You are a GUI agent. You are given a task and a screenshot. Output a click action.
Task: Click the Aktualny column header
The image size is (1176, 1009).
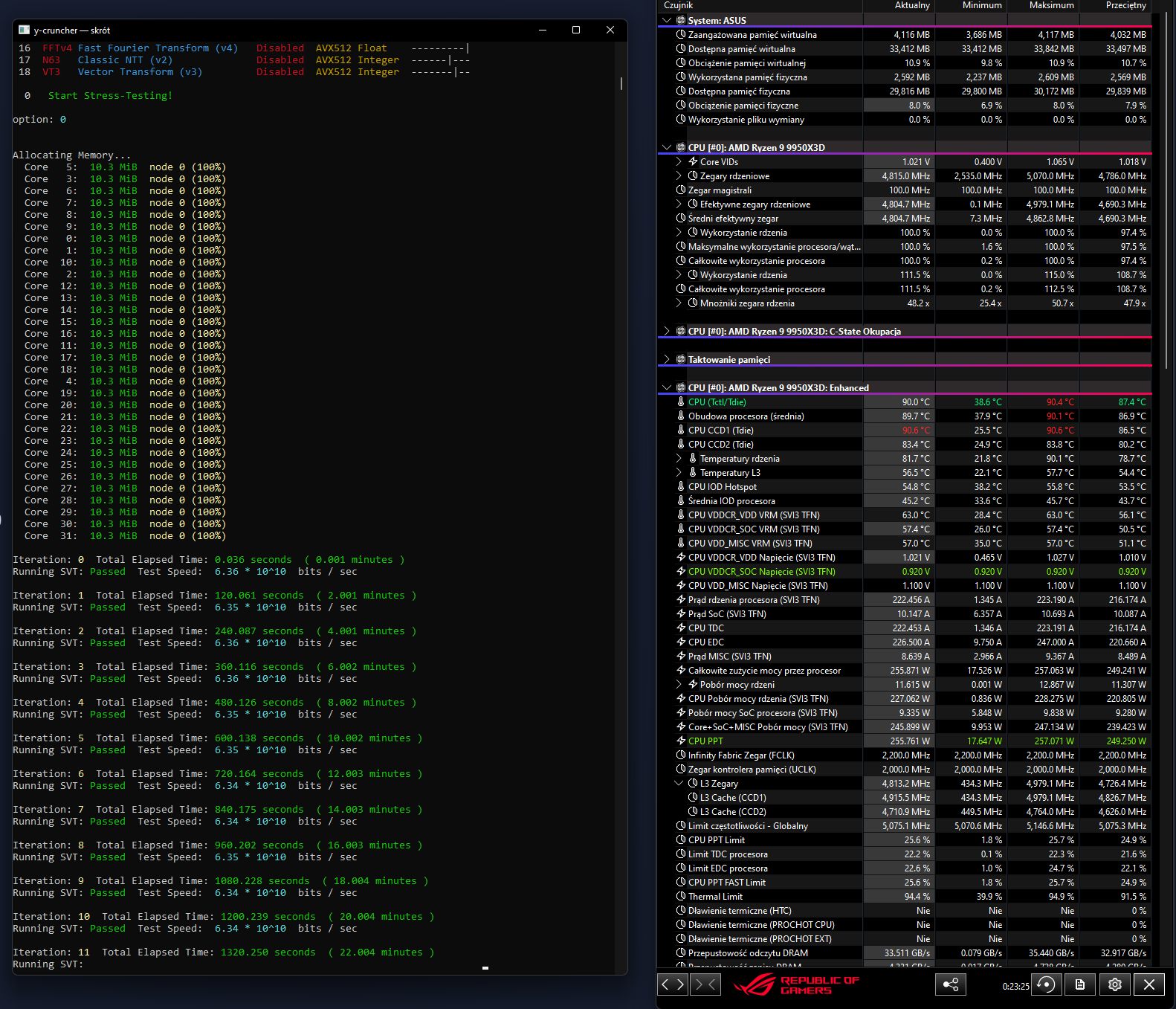click(911, 5)
